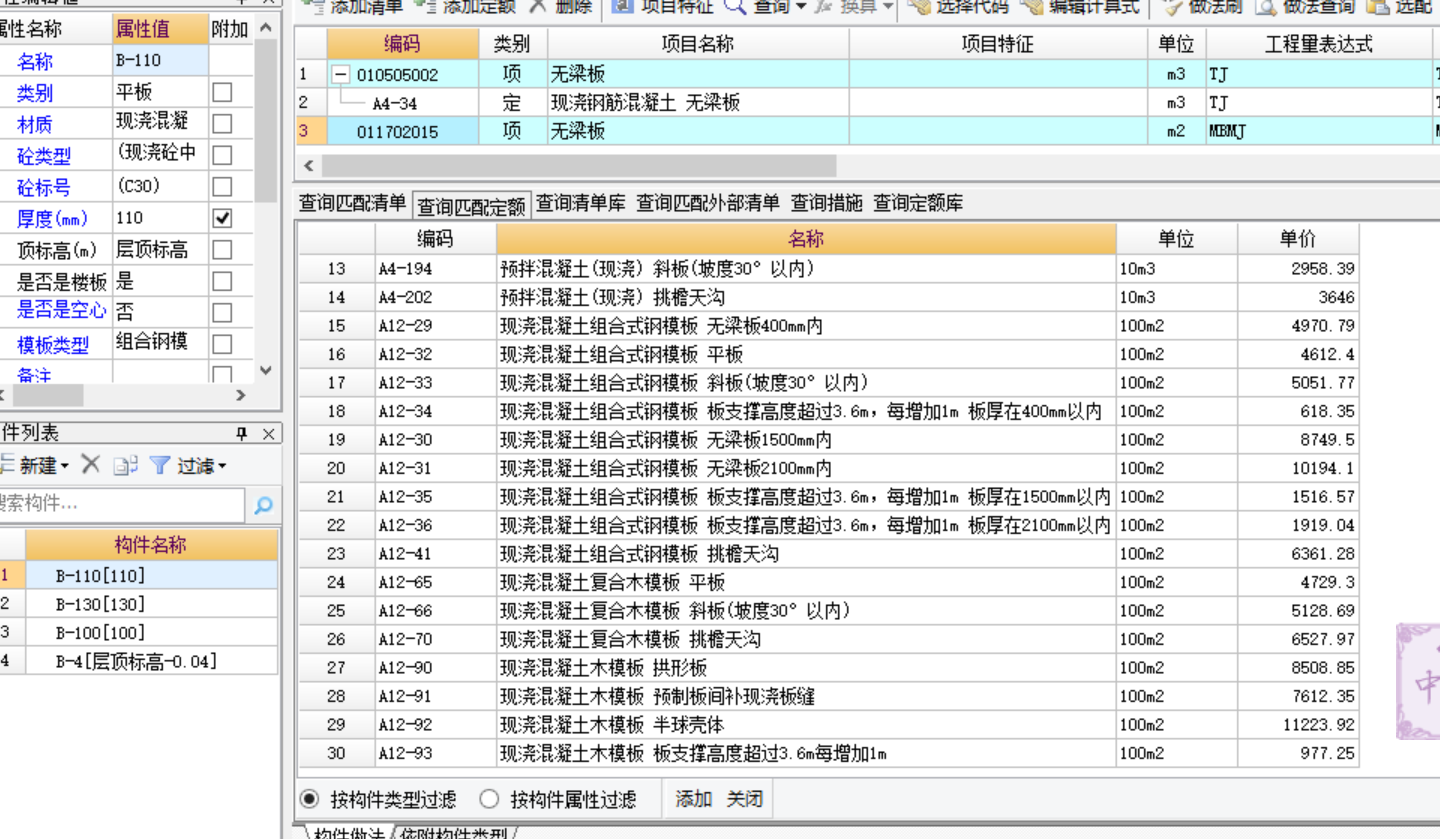This screenshot has width=1440, height=839.
Task: Click the 名称 column header in quota table
Action: pyautogui.click(x=806, y=239)
